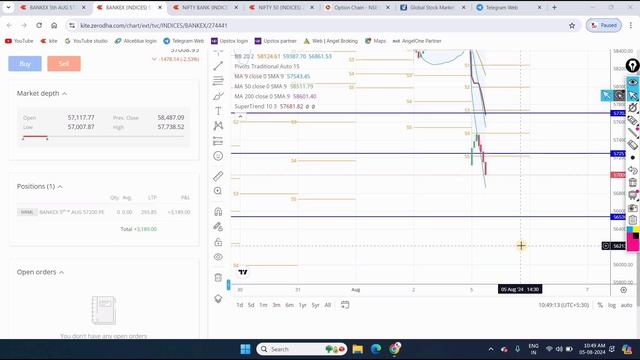The width and height of the screenshot is (640, 360).
Task: Open the Windows Start menu
Action: coord(245,349)
